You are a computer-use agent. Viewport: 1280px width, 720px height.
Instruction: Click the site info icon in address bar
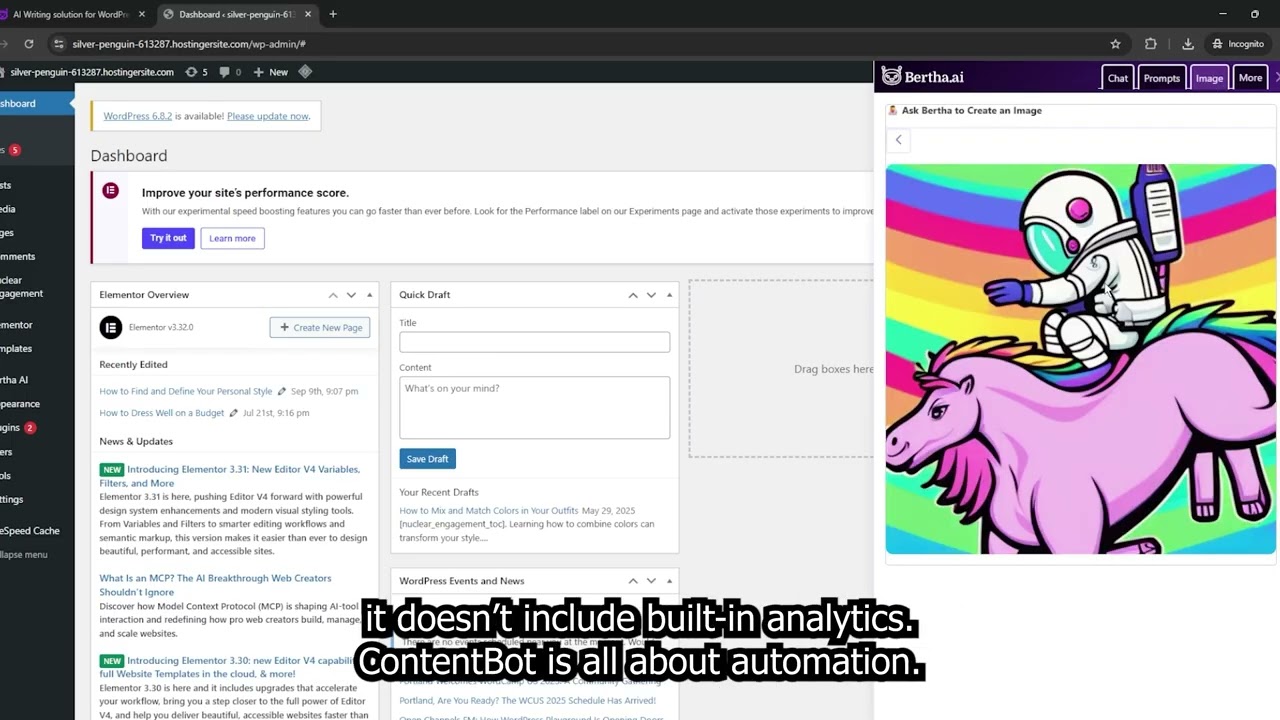click(x=59, y=44)
